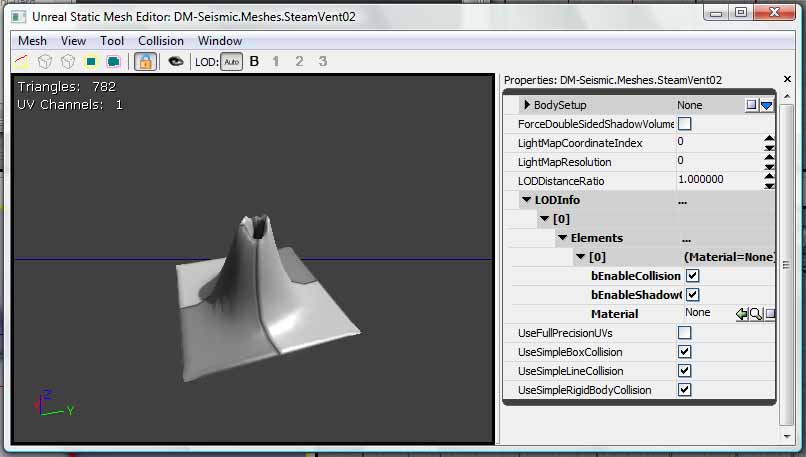The image size is (806, 457).
Task: Click the LOD Auto button
Action: coord(231,62)
